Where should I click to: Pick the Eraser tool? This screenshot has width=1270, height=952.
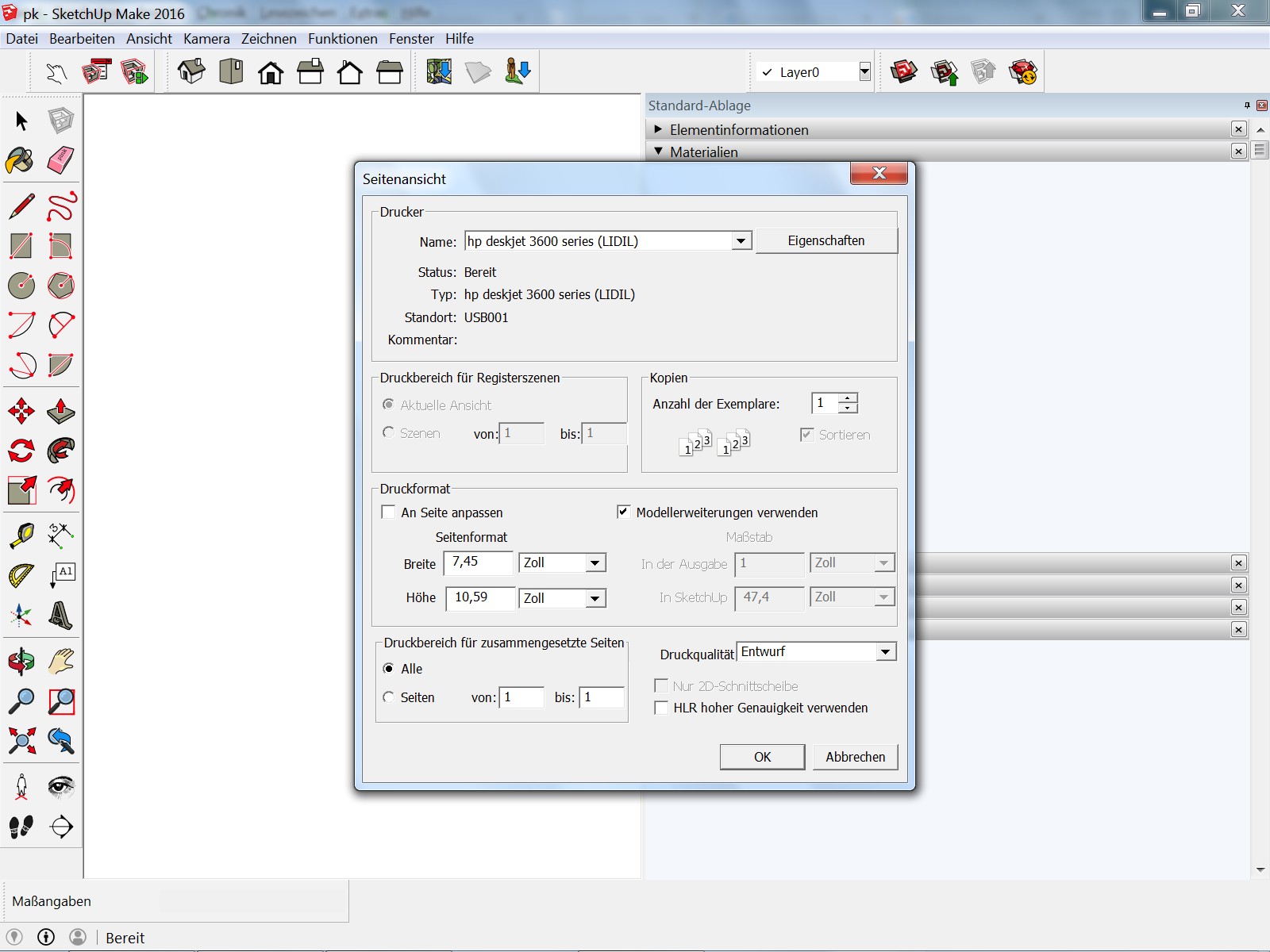60,160
